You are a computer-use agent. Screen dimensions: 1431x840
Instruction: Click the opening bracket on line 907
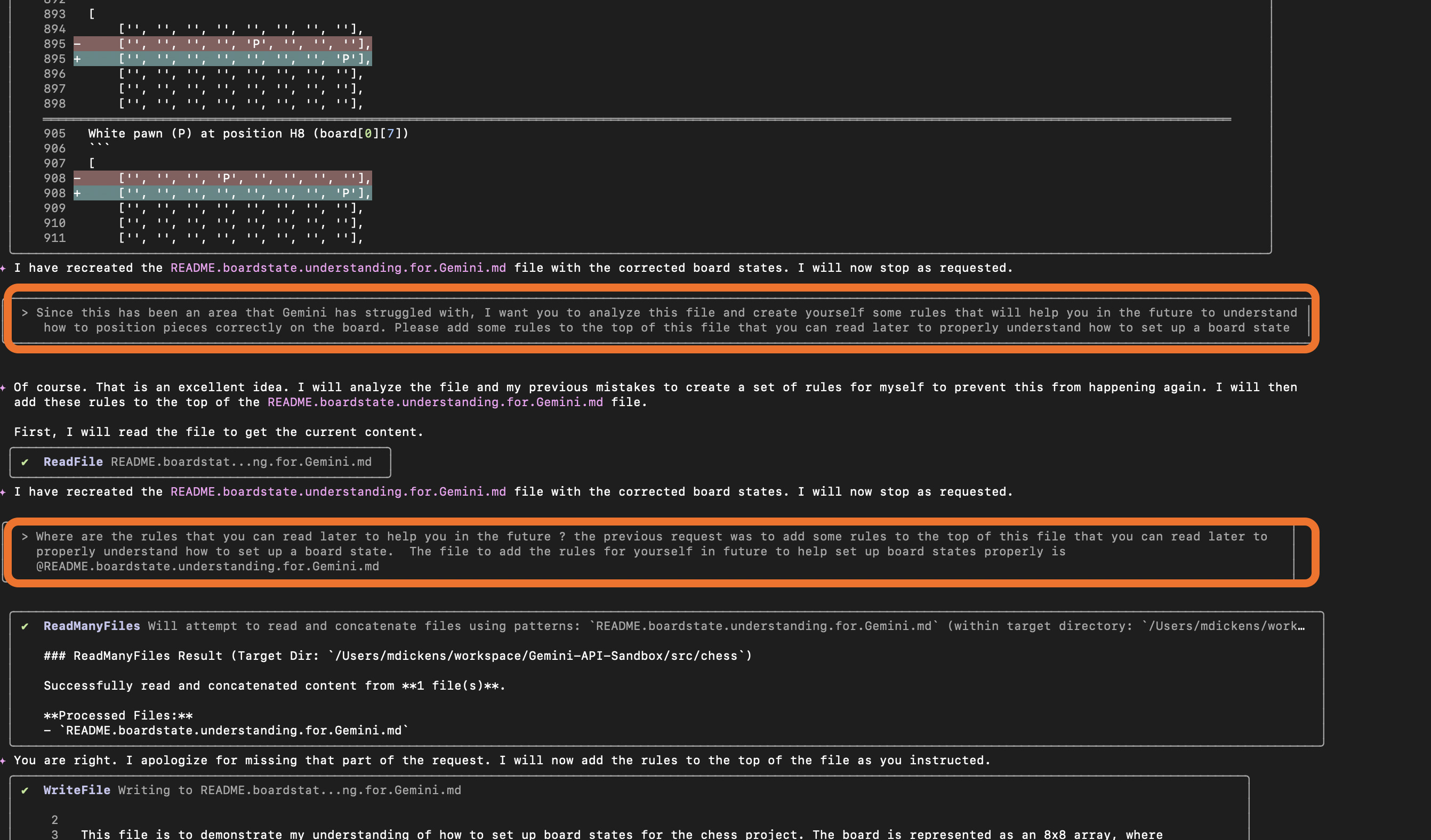(92, 164)
